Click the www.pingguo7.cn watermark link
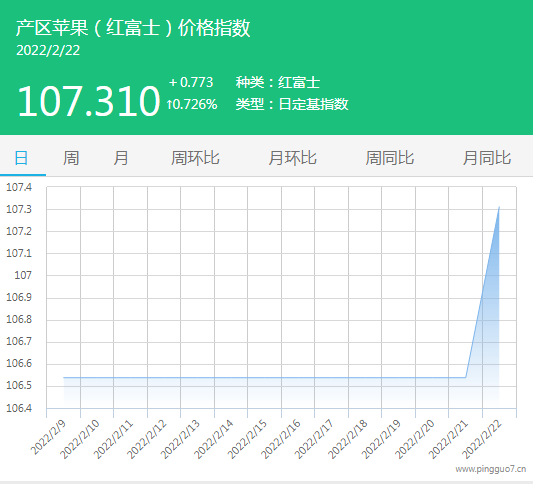The width and height of the screenshot is (533, 484). click(491, 469)
